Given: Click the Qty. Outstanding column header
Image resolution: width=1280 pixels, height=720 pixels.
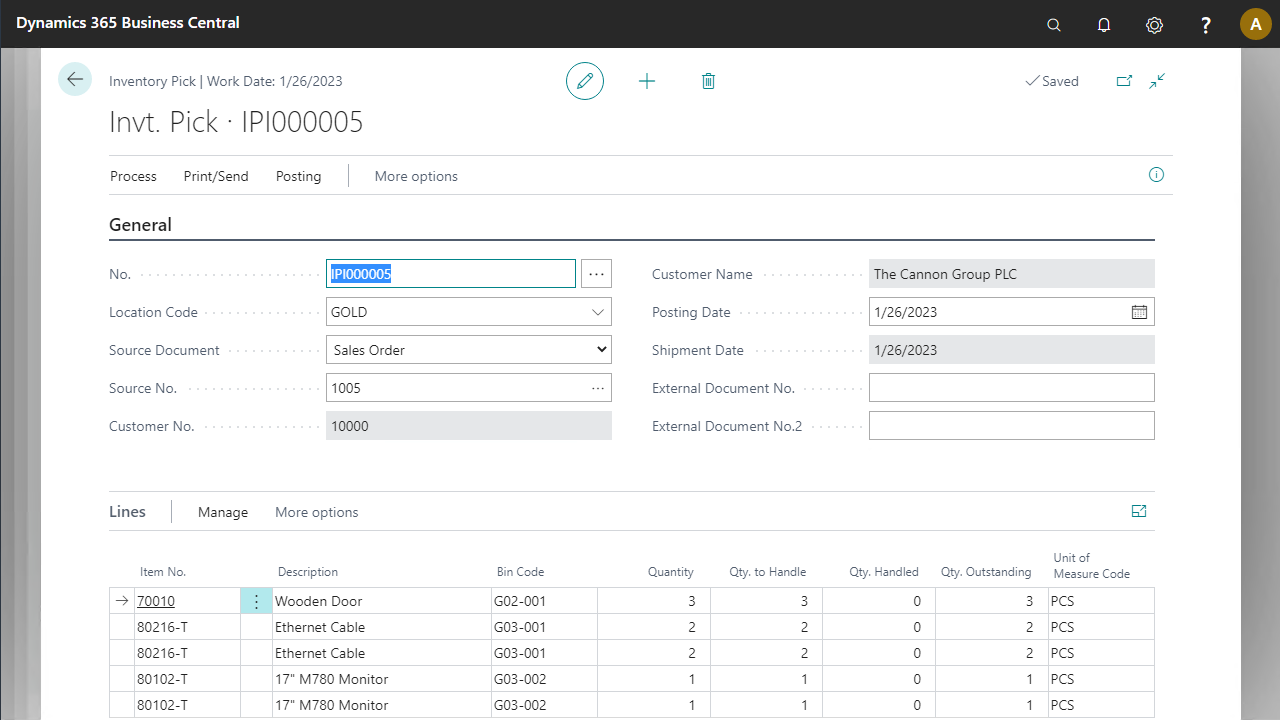Looking at the screenshot, I should pyautogui.click(x=986, y=572).
